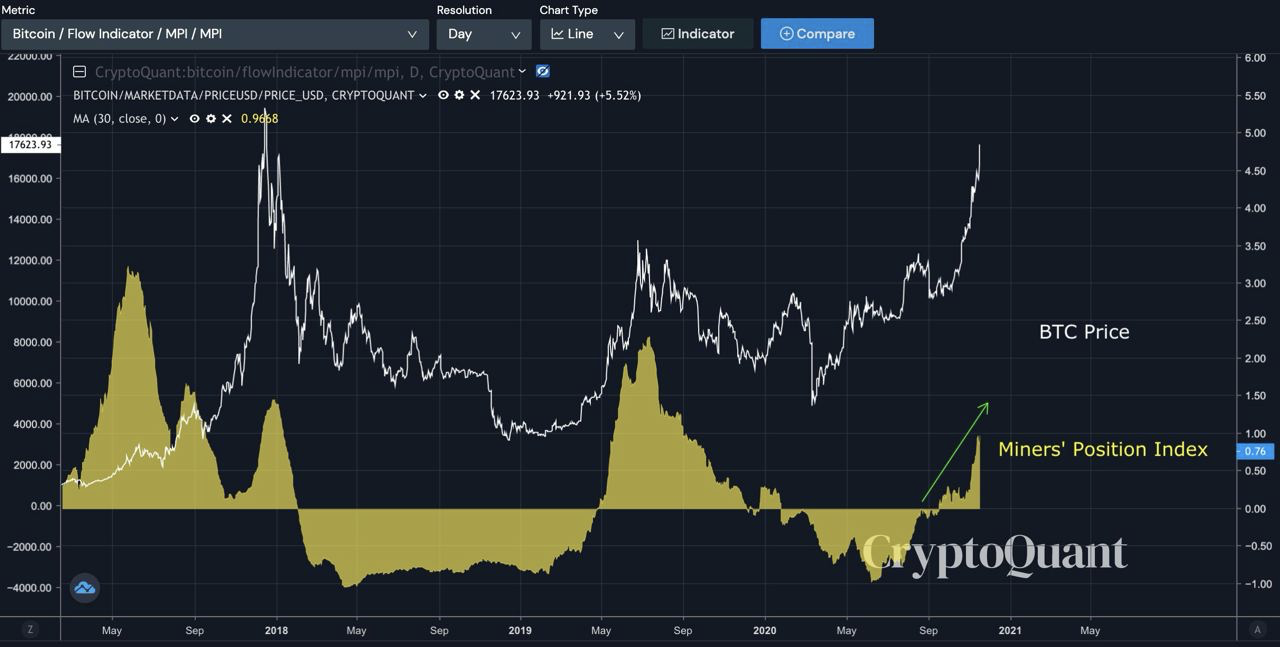The width and height of the screenshot is (1280, 647).
Task: Click the 17623.93 price label on the left axis
Action: [x=30, y=145]
